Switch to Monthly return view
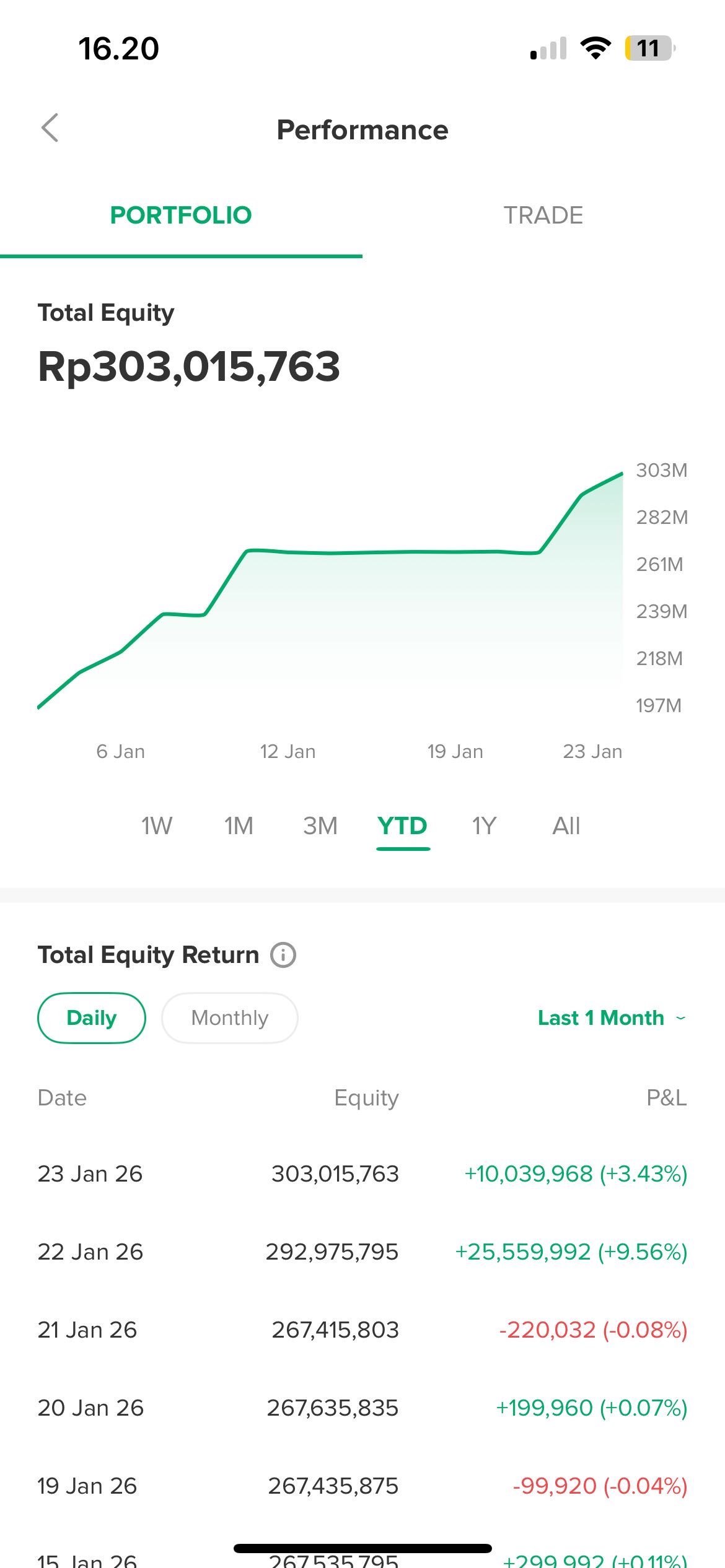 coord(229,1017)
